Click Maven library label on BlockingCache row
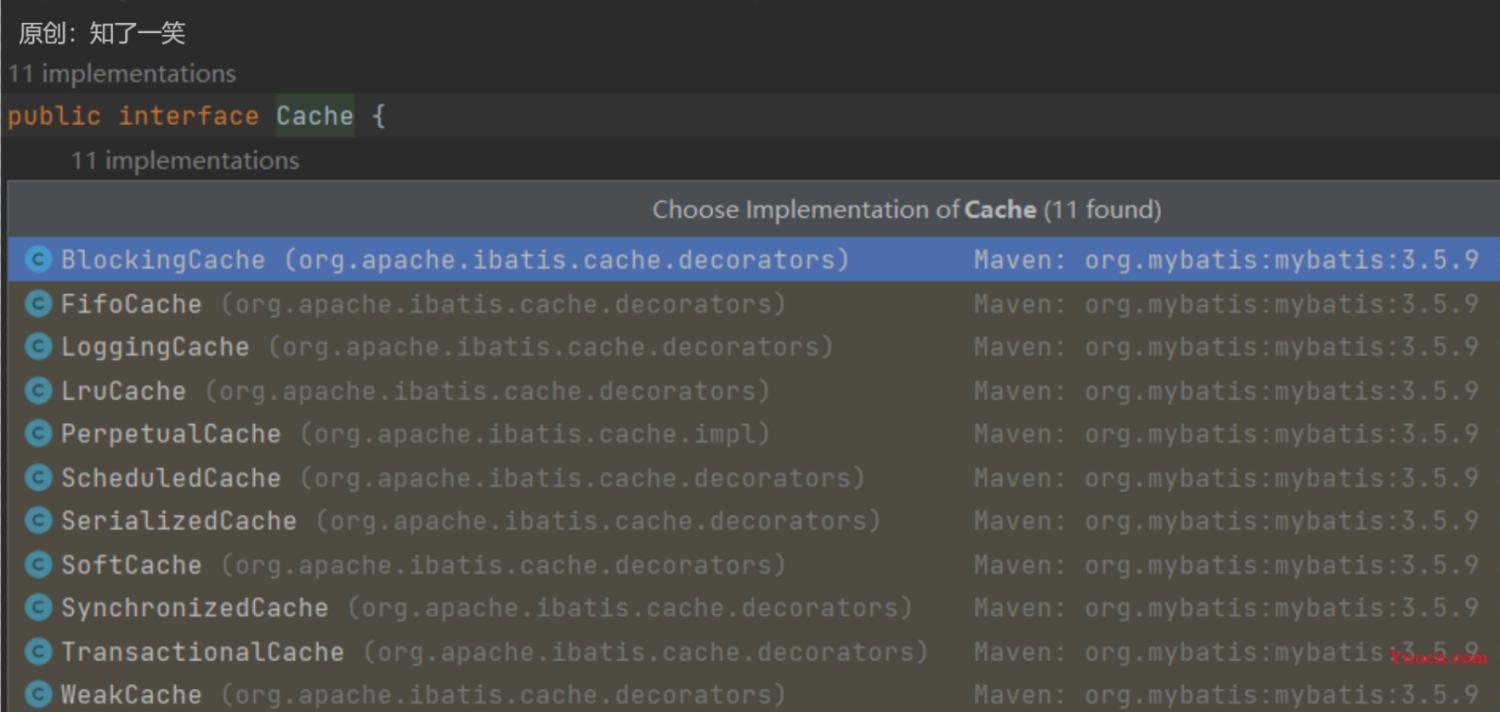 tap(1226, 260)
